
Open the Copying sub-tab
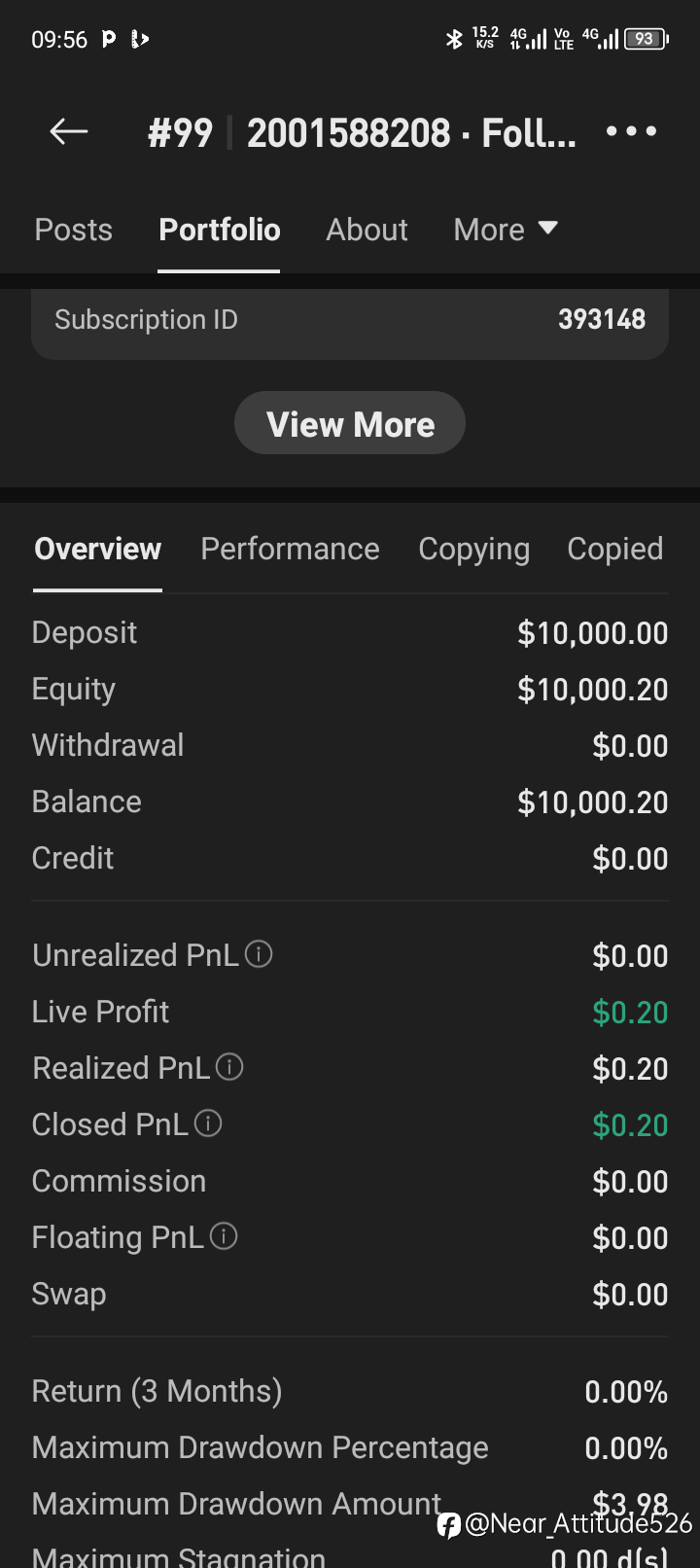[x=473, y=549]
